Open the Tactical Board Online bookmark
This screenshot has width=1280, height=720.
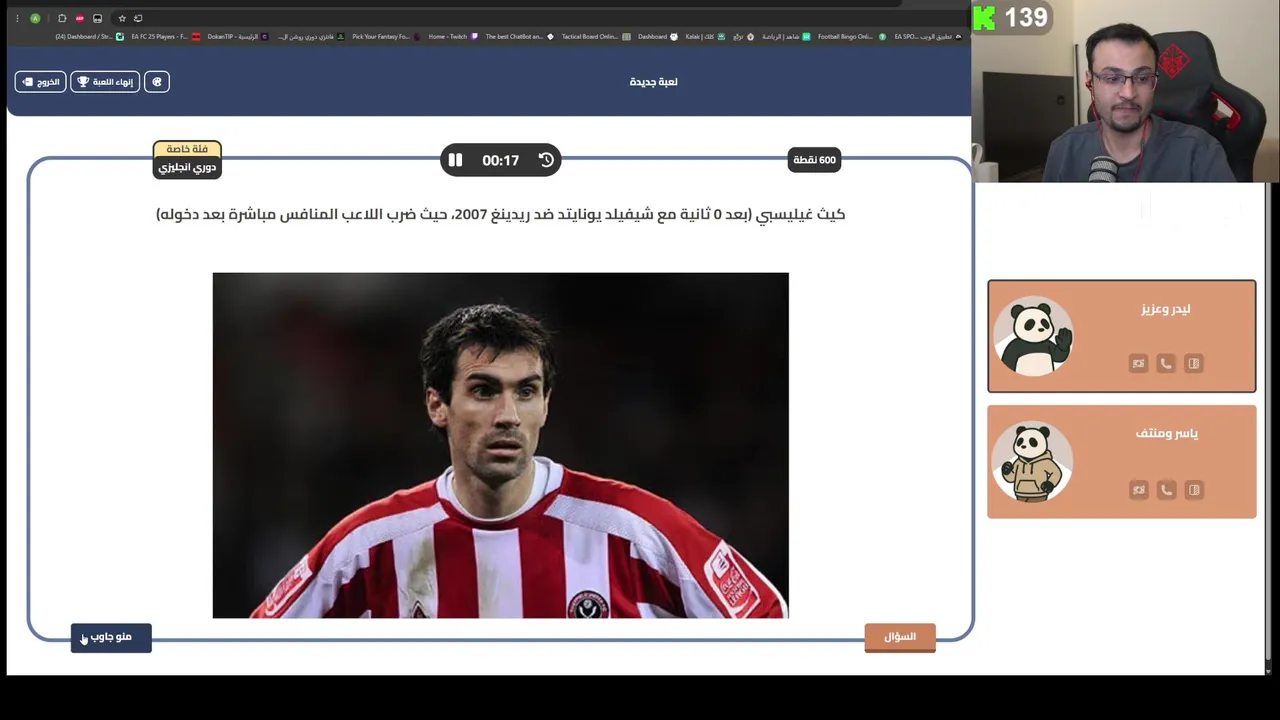(x=595, y=37)
